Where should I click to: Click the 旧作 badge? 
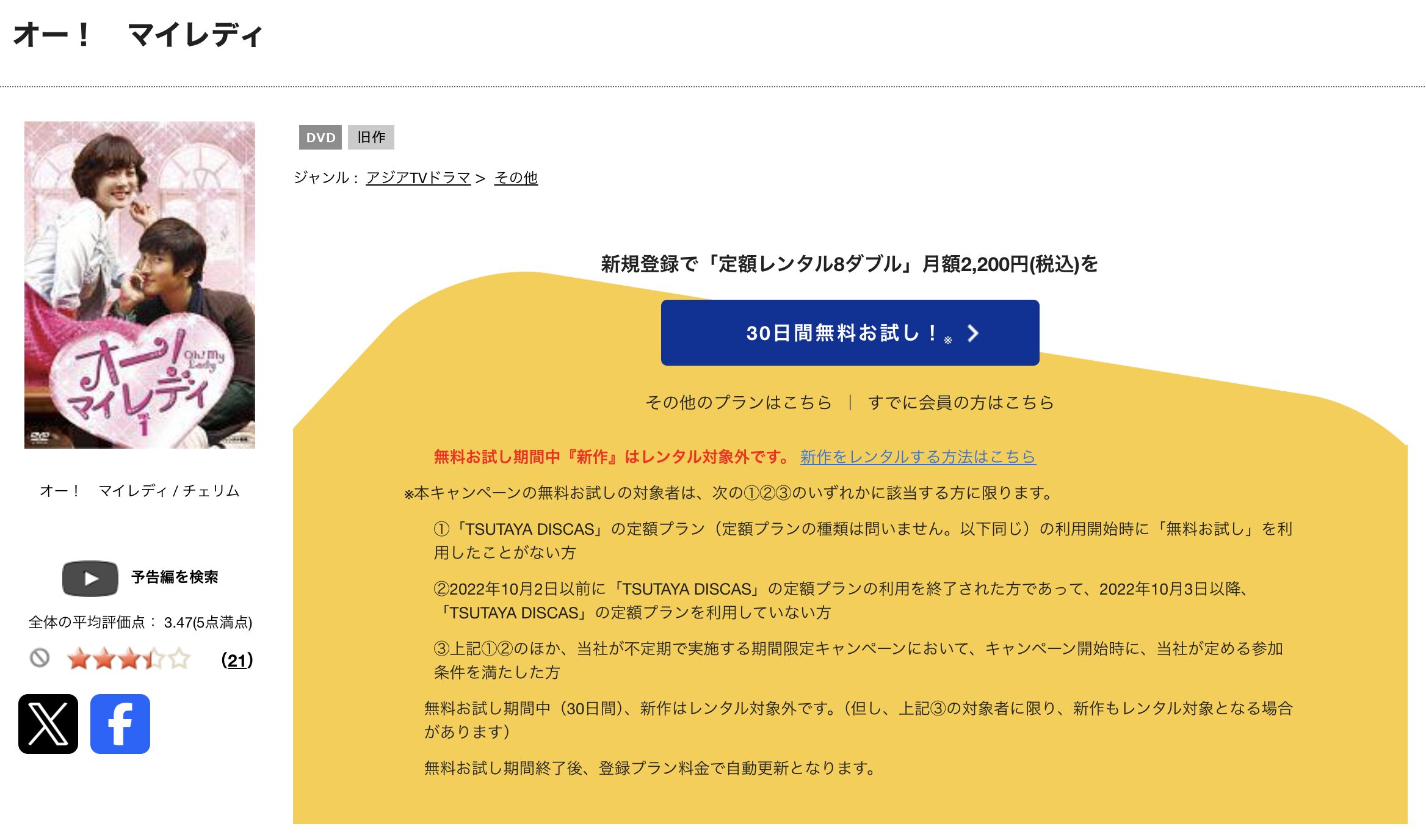[x=371, y=137]
